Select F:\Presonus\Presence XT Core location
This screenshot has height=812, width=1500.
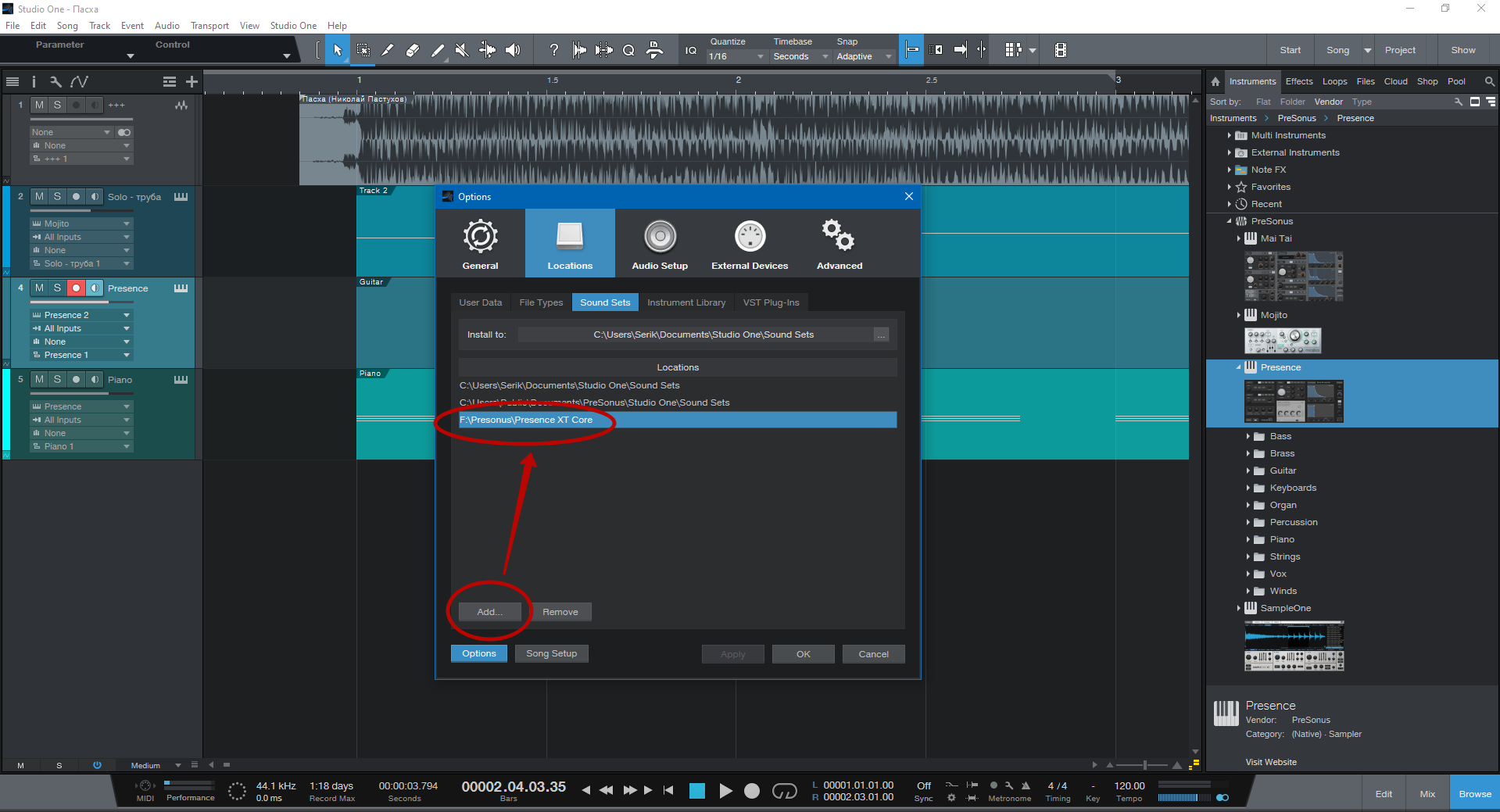coord(678,420)
